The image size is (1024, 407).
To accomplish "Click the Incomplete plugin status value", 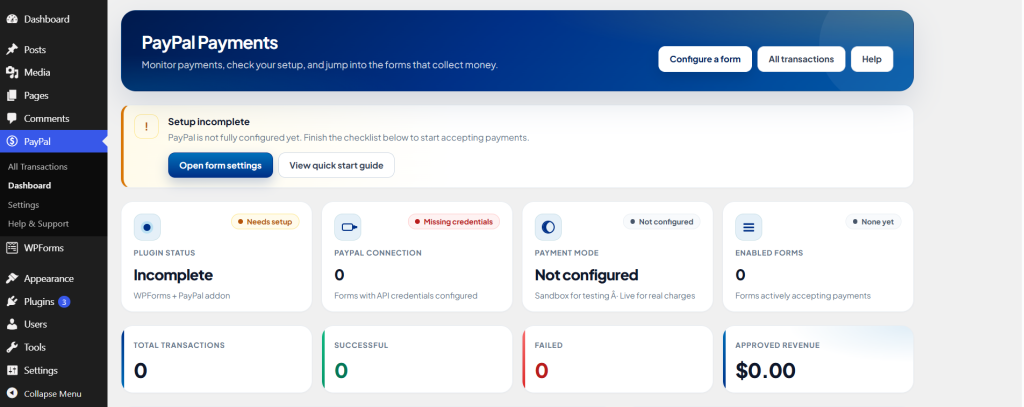I will [x=173, y=275].
